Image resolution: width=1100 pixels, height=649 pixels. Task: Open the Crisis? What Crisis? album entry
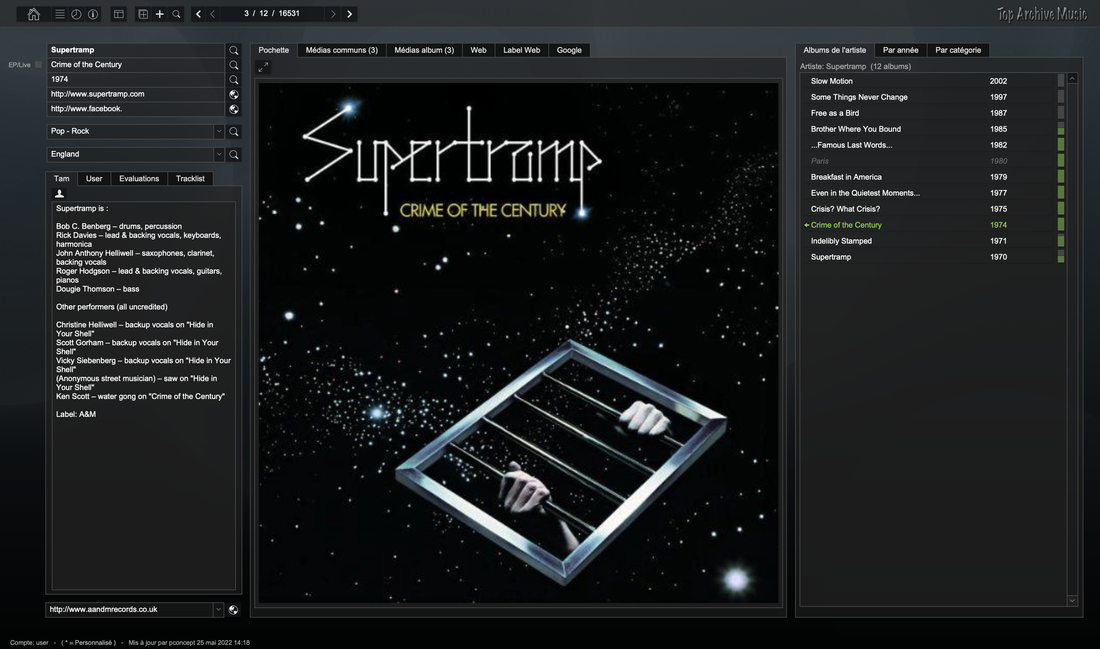click(845, 209)
